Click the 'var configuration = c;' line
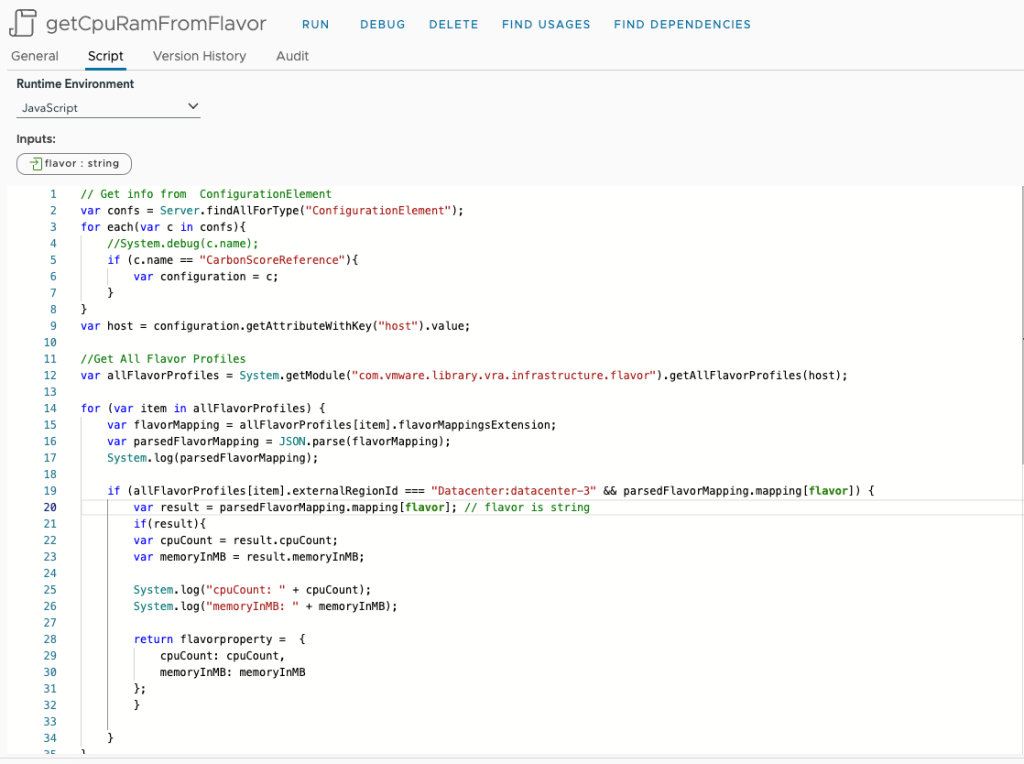 pyautogui.click(x=206, y=276)
